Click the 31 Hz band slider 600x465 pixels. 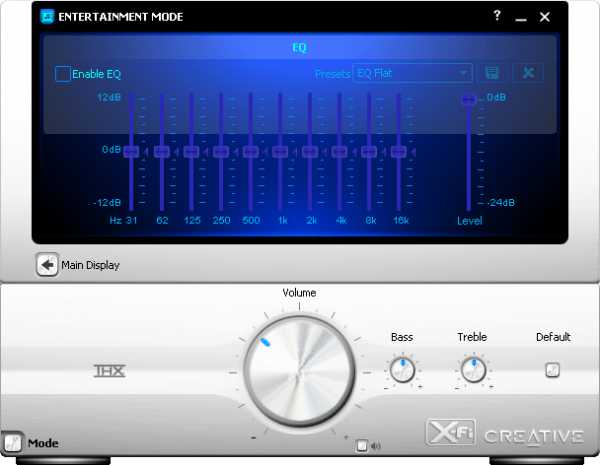131,152
